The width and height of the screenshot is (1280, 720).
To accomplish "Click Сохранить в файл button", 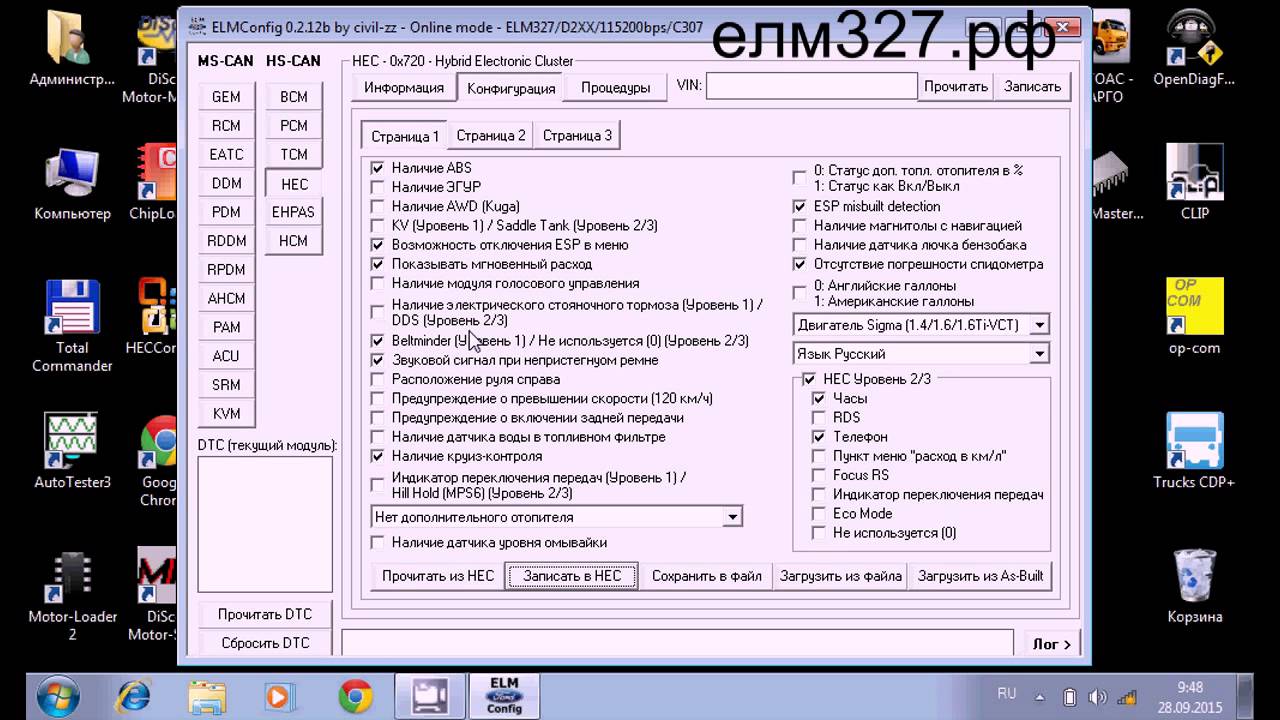I will pos(706,576).
